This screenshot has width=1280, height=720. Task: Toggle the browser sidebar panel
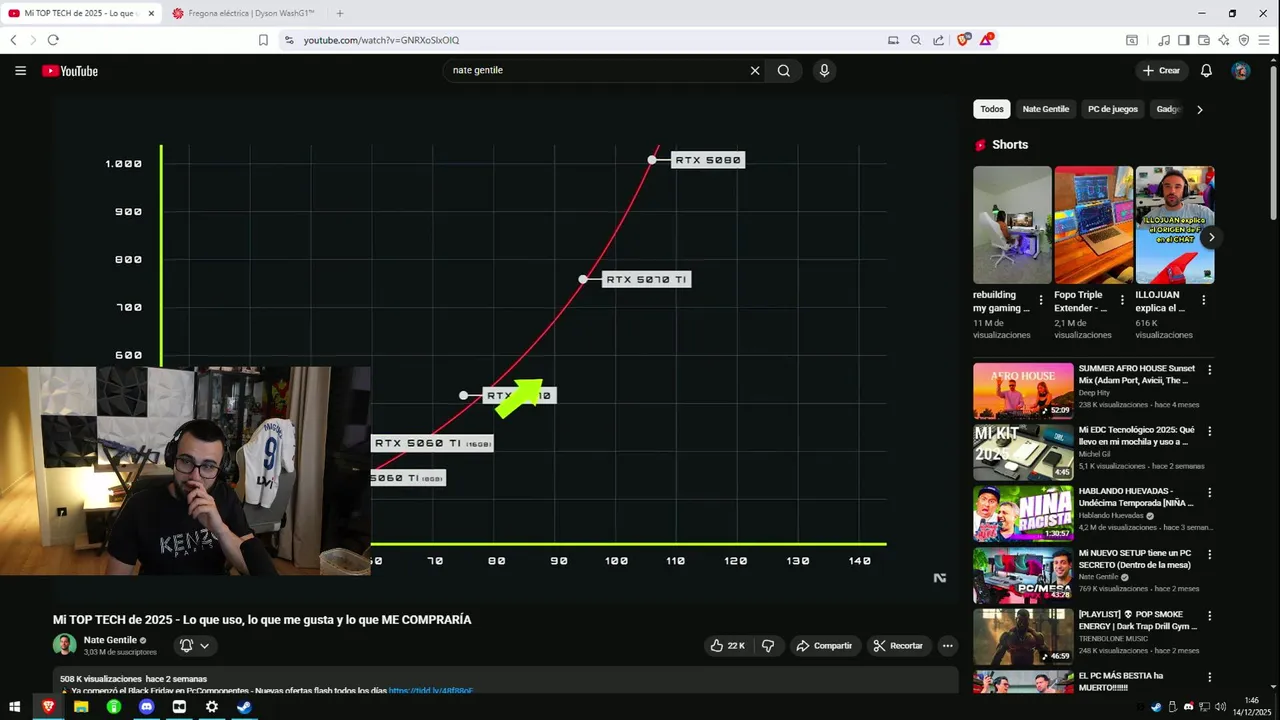pyautogui.click(x=1184, y=40)
